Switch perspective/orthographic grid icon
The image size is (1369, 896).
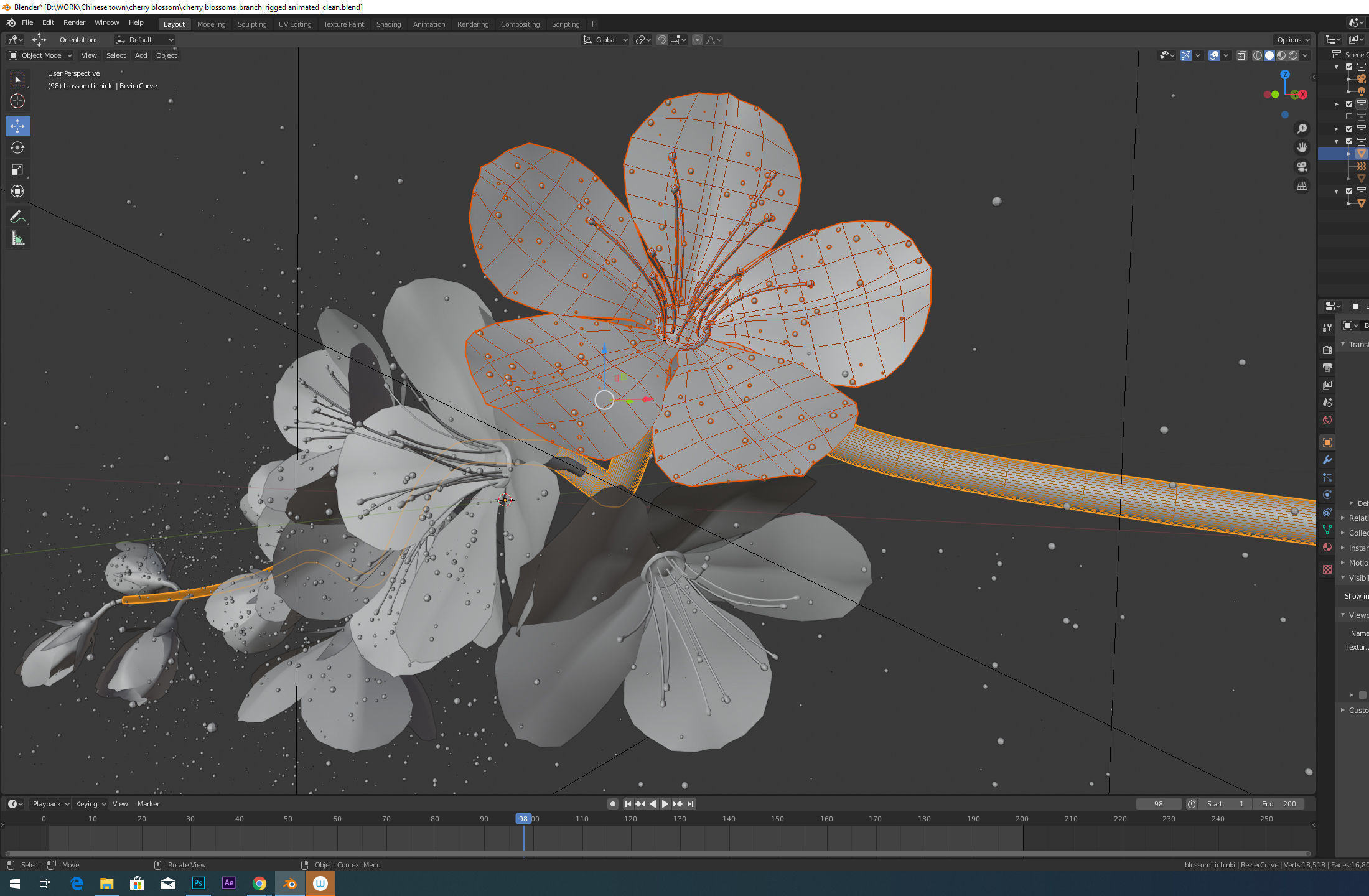1301,186
